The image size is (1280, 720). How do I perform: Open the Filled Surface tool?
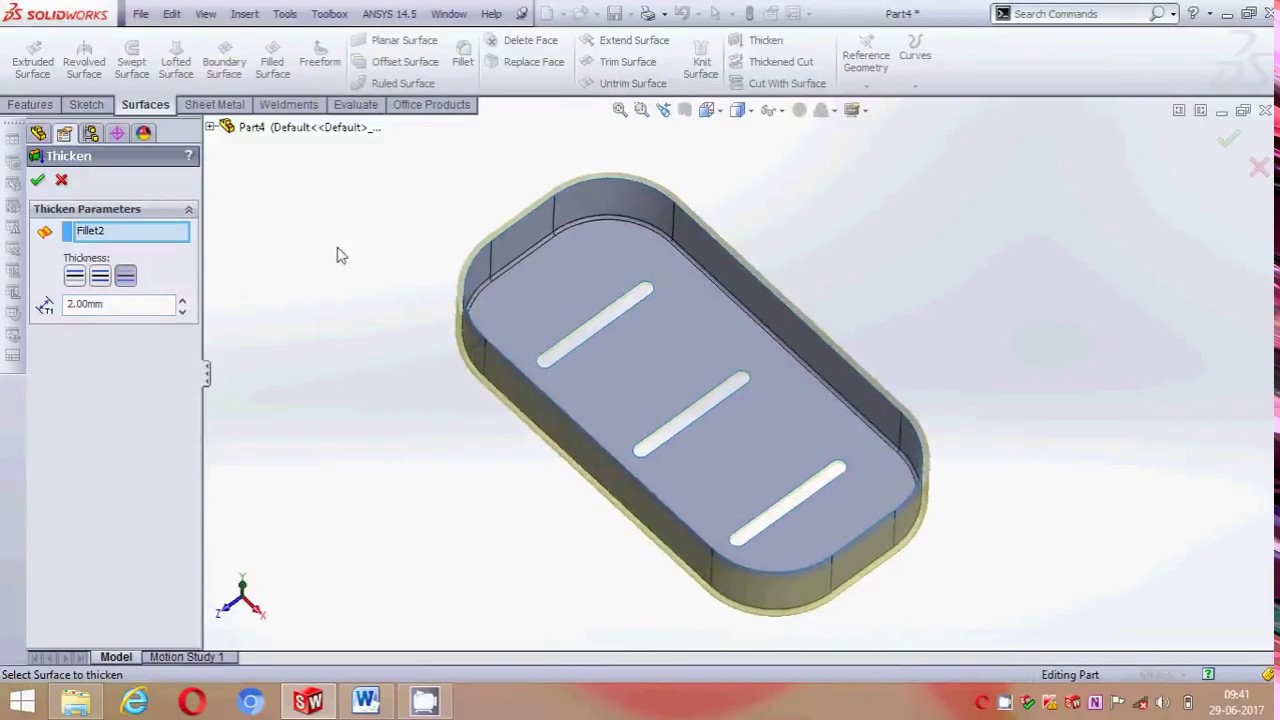[272, 60]
